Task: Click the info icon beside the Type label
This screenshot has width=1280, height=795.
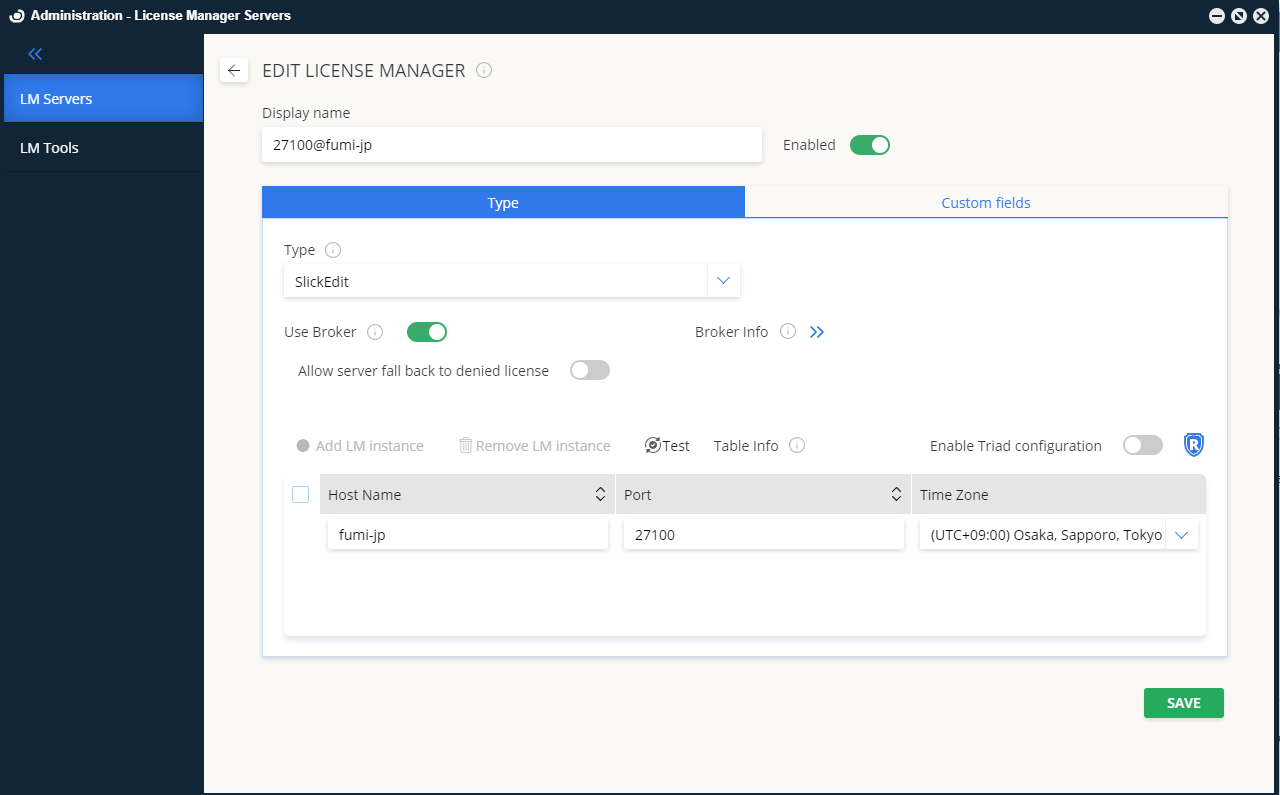Action: point(331,249)
